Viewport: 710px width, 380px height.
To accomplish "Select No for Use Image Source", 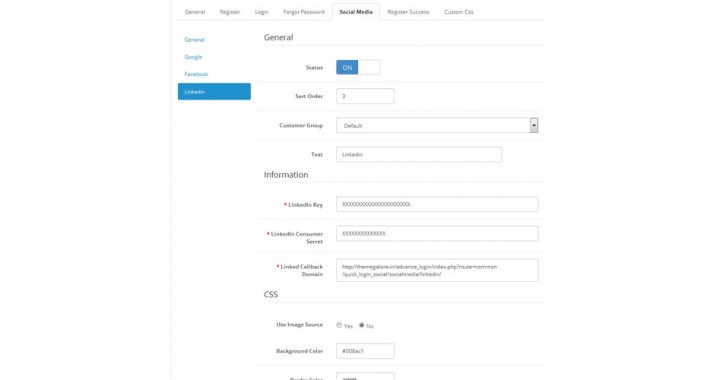I will 361,325.
